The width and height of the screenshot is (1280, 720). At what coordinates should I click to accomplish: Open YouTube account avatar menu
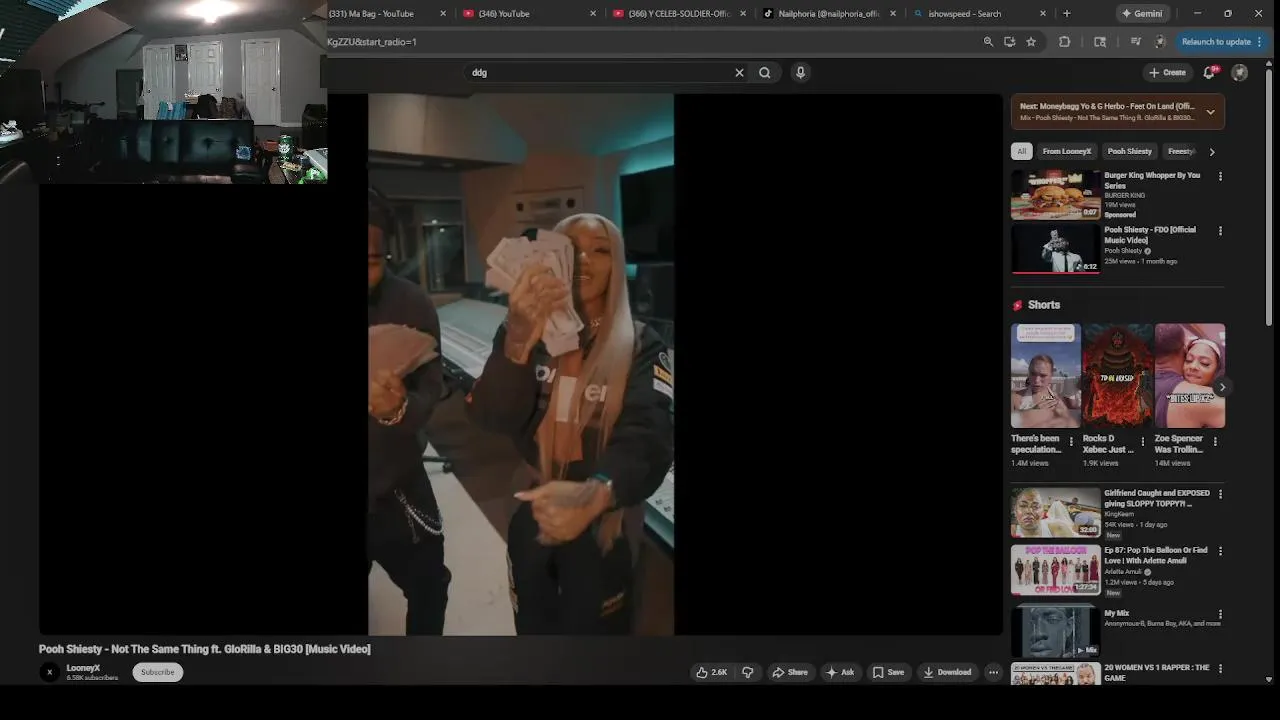pos(1240,72)
